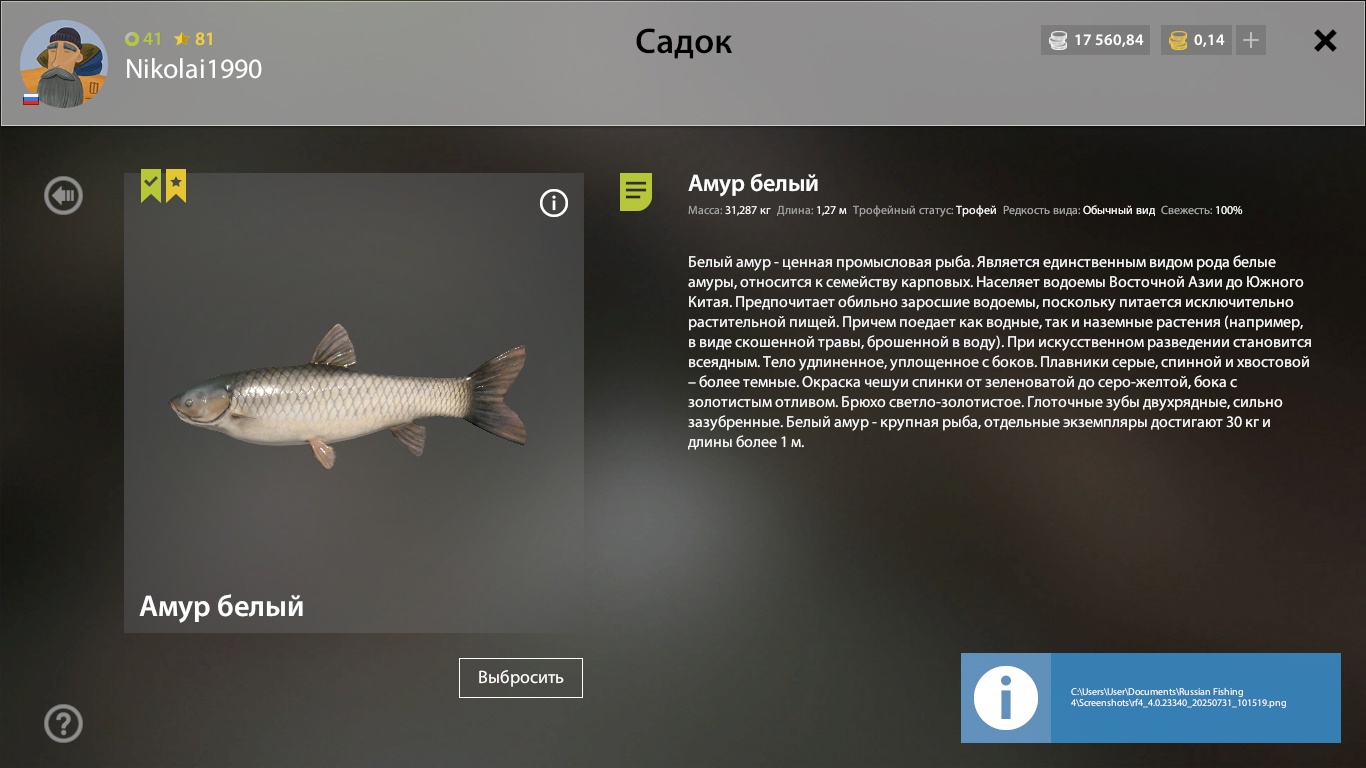Click the large info icon in the notification
This screenshot has width=1366, height=768.
coord(1006,698)
